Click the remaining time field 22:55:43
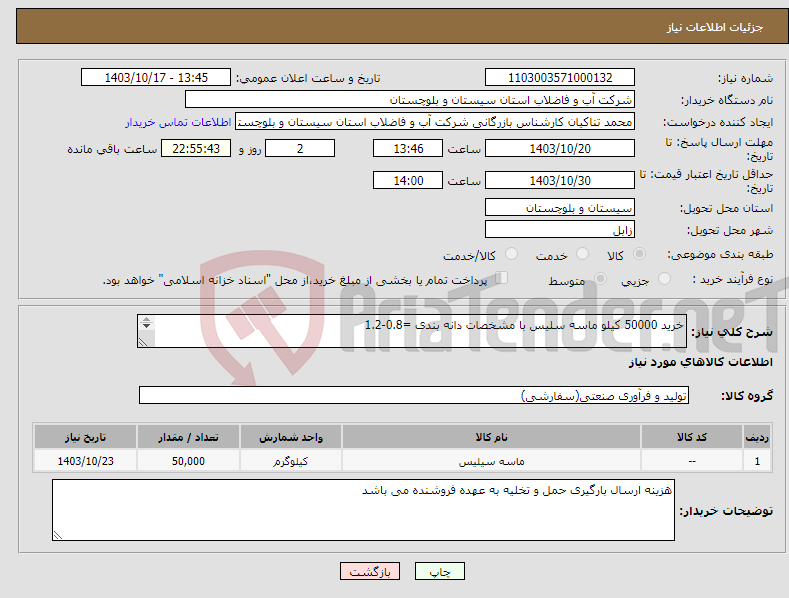Screen dimensions: 789x598 click(196, 148)
